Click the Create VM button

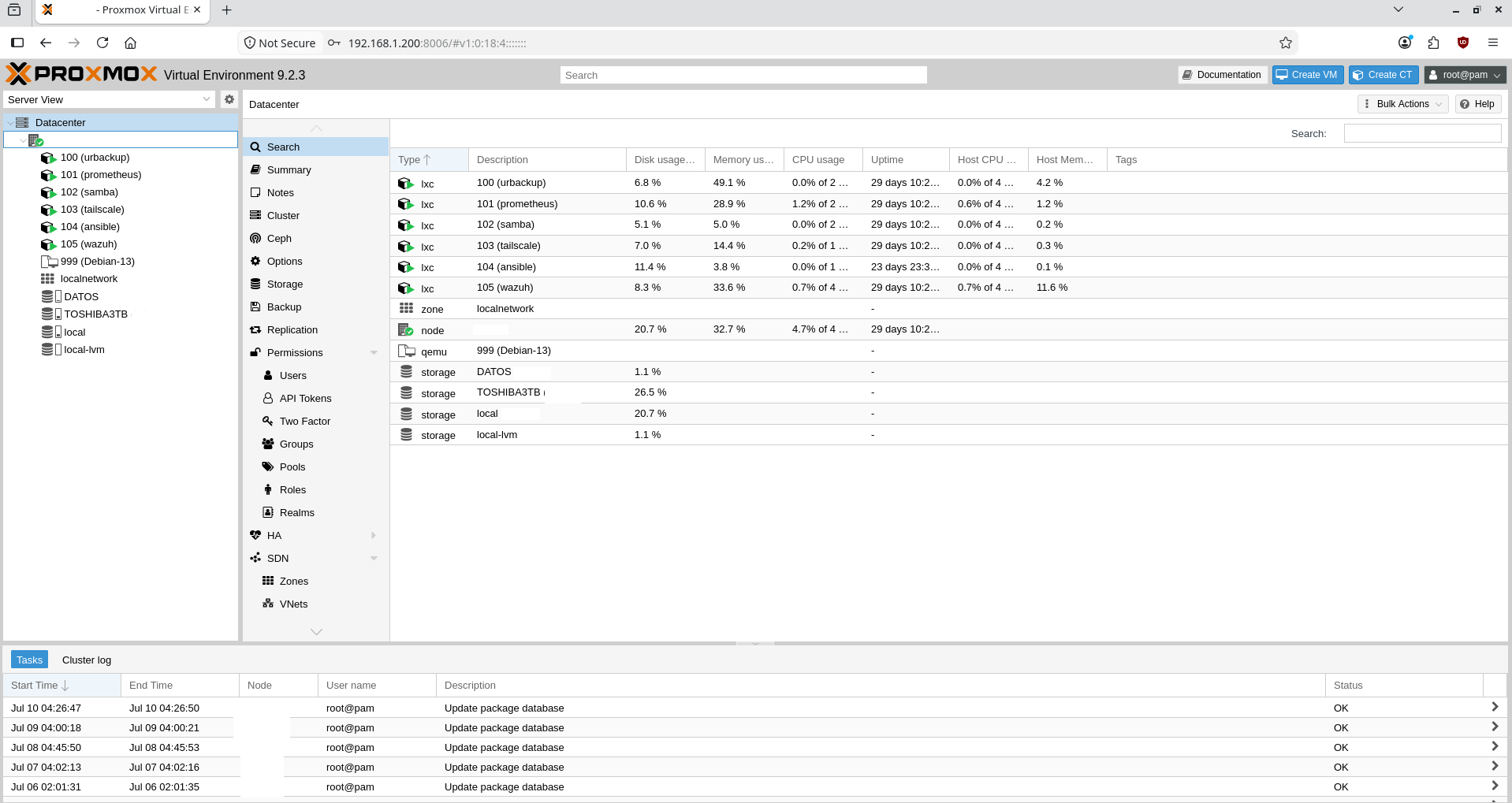1307,75
